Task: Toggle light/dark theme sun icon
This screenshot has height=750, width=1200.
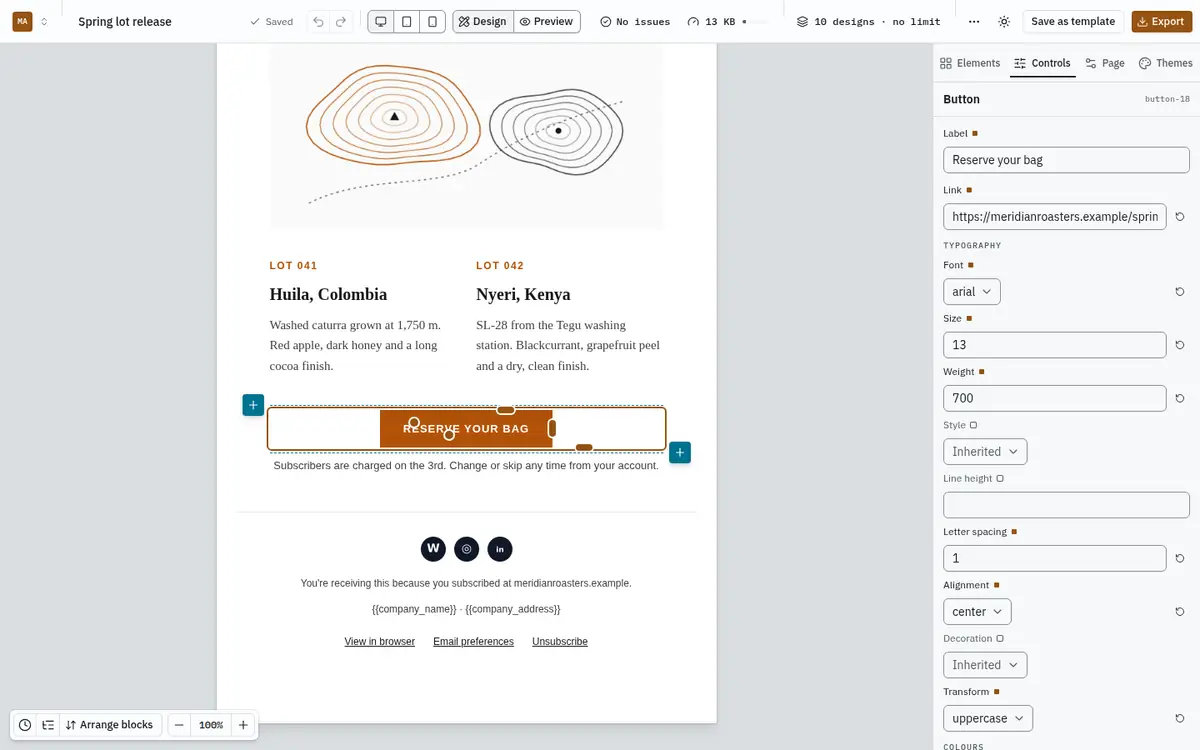Action: 1004,21
